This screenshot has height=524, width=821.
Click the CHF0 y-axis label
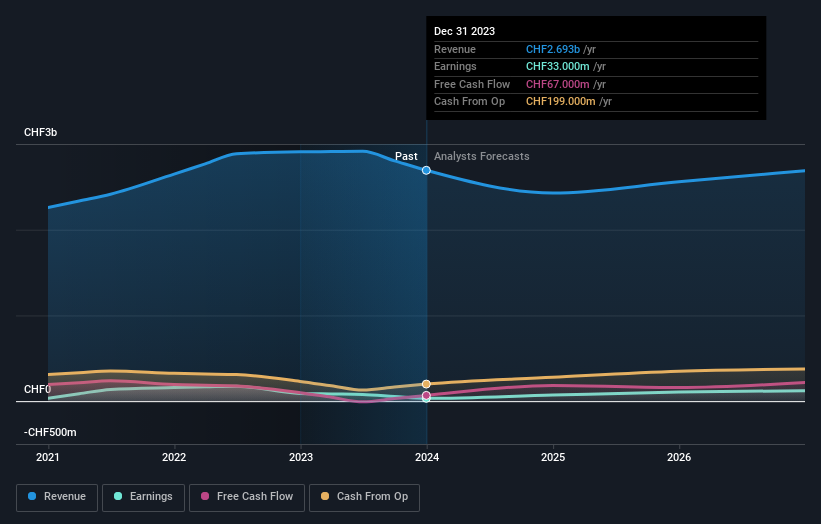tap(37, 389)
